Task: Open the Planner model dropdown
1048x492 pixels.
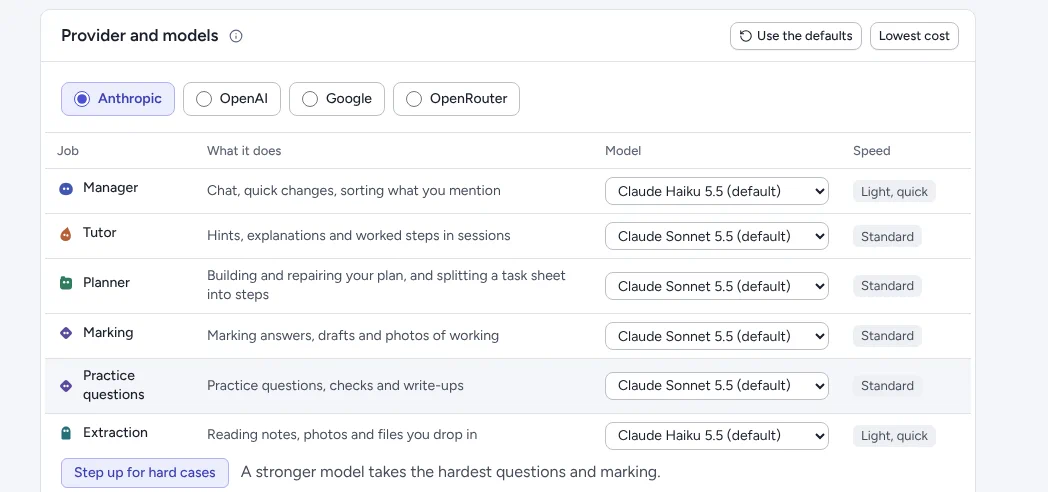Action: tap(716, 286)
